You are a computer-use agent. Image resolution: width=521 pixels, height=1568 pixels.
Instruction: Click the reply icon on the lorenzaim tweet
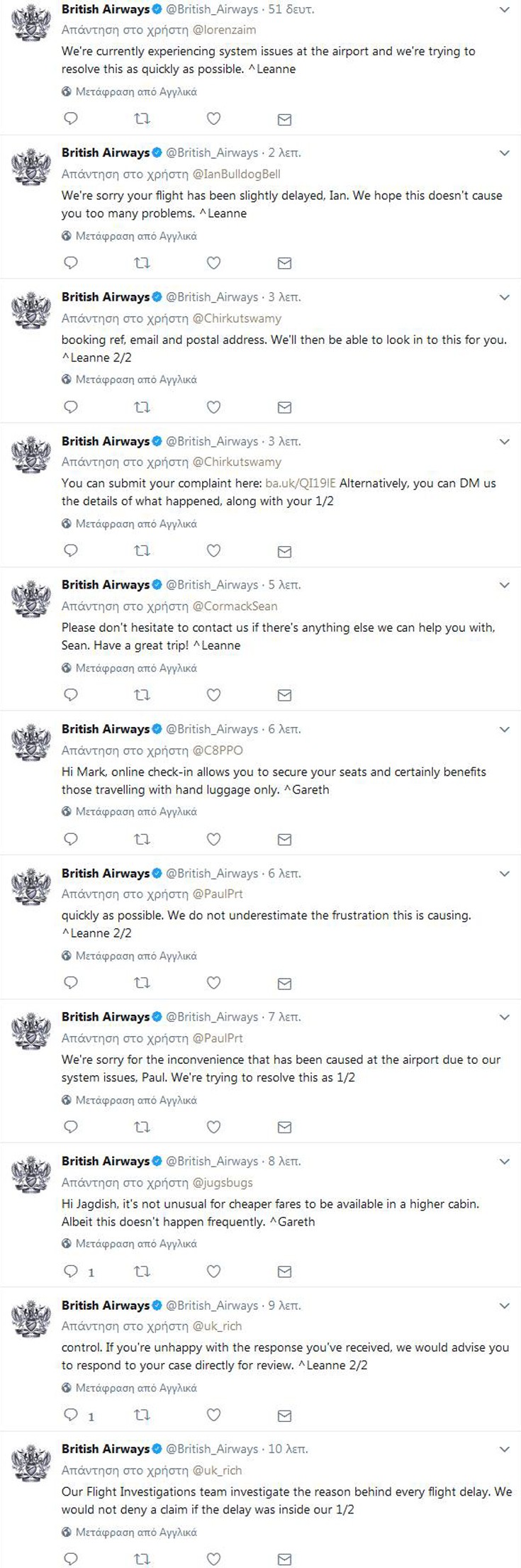coord(69,119)
